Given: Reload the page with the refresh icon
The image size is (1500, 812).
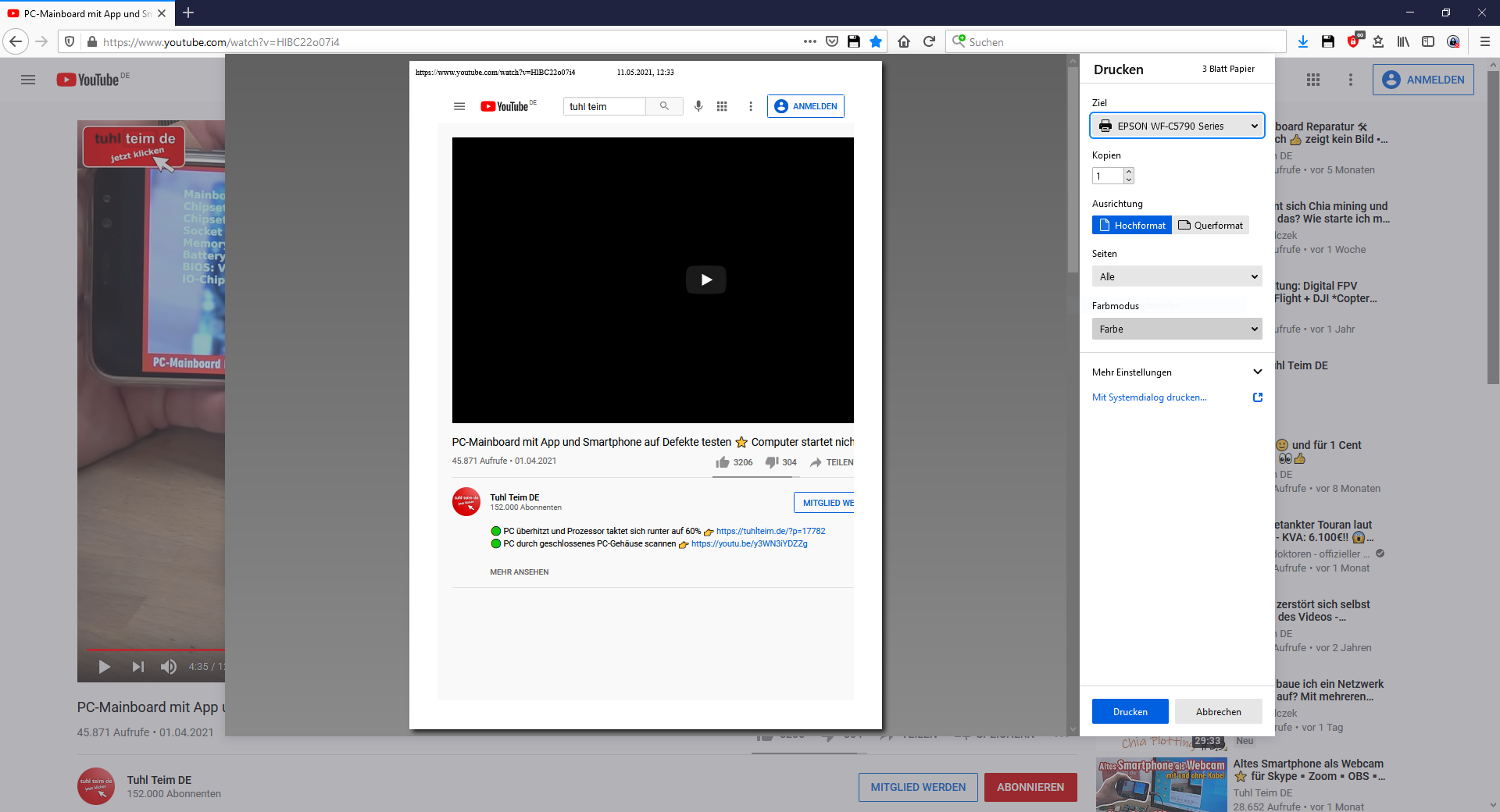Looking at the screenshot, I should coord(929,42).
